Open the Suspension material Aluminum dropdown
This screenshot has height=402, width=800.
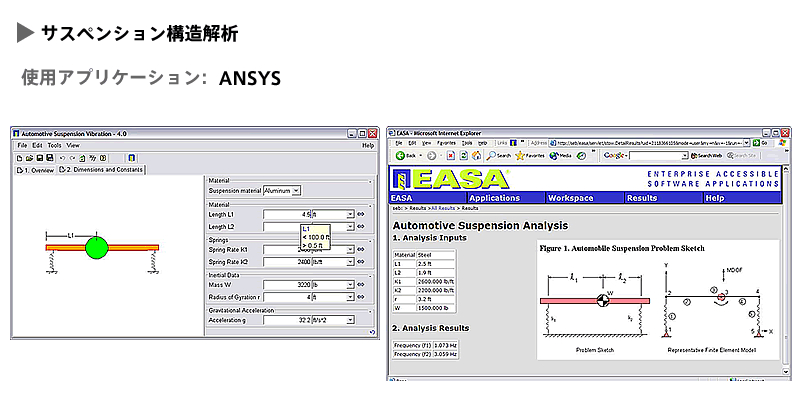pyautogui.click(x=296, y=191)
